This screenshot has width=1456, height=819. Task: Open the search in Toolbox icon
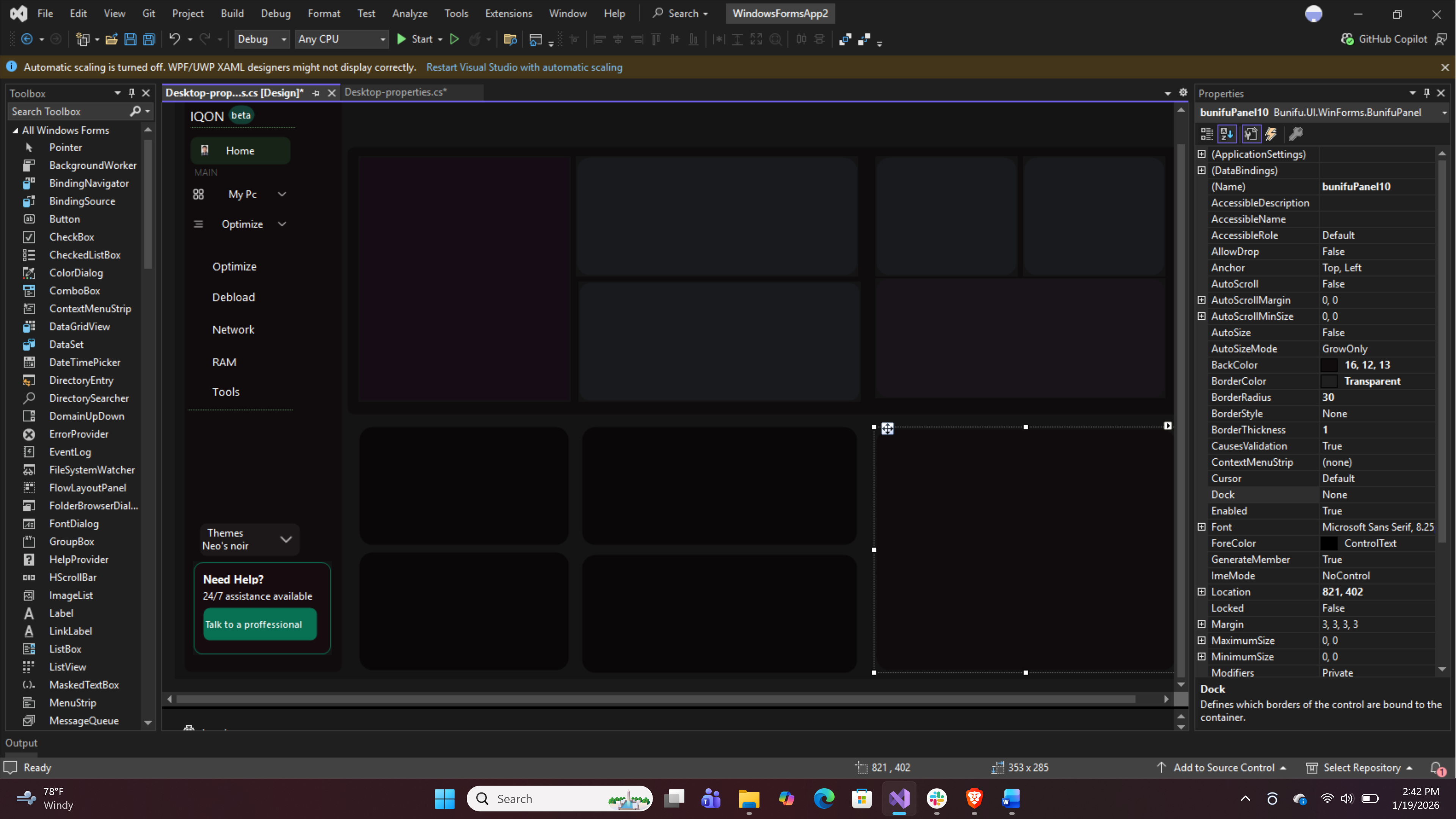pos(136,111)
